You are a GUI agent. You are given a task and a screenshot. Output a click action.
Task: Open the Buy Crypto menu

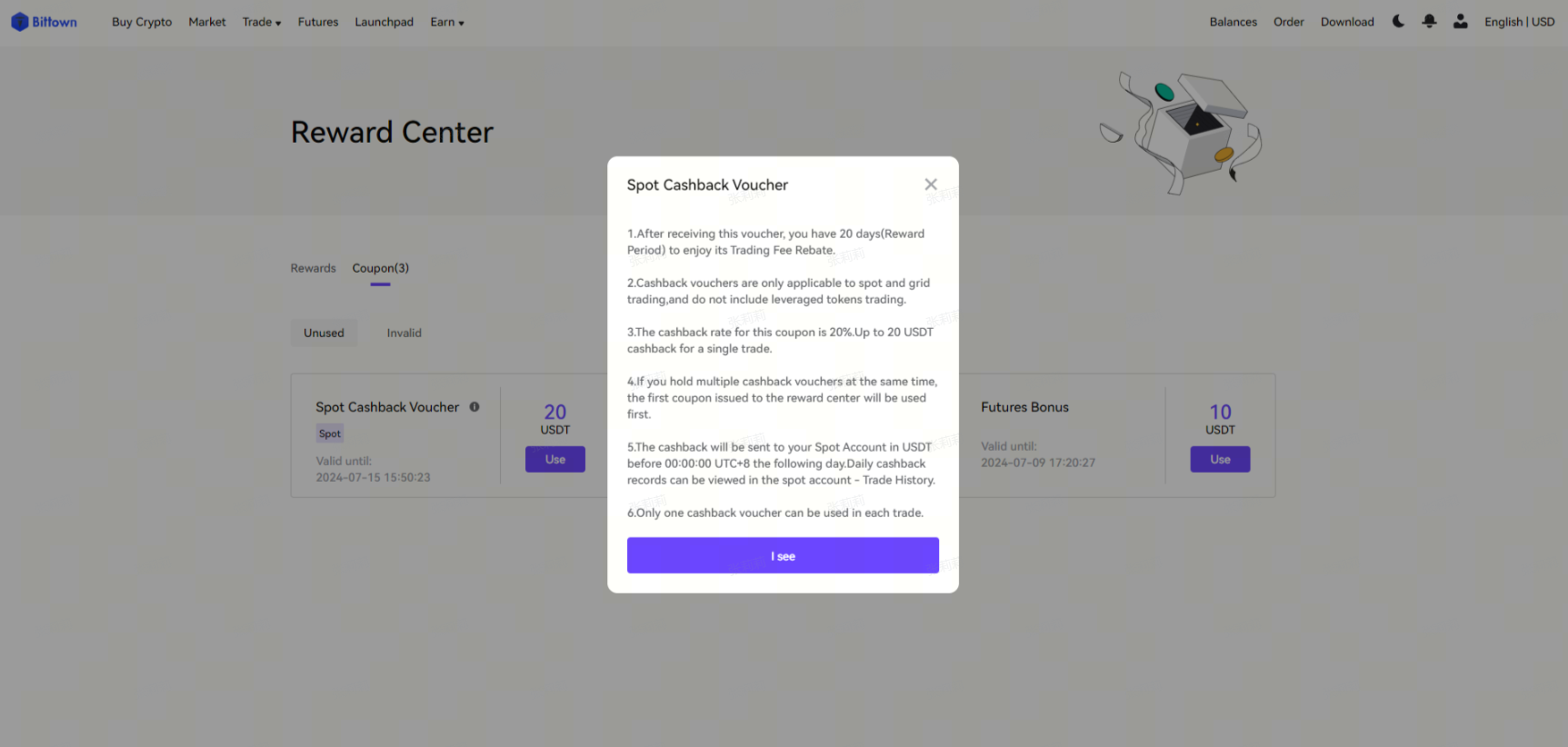tap(142, 22)
